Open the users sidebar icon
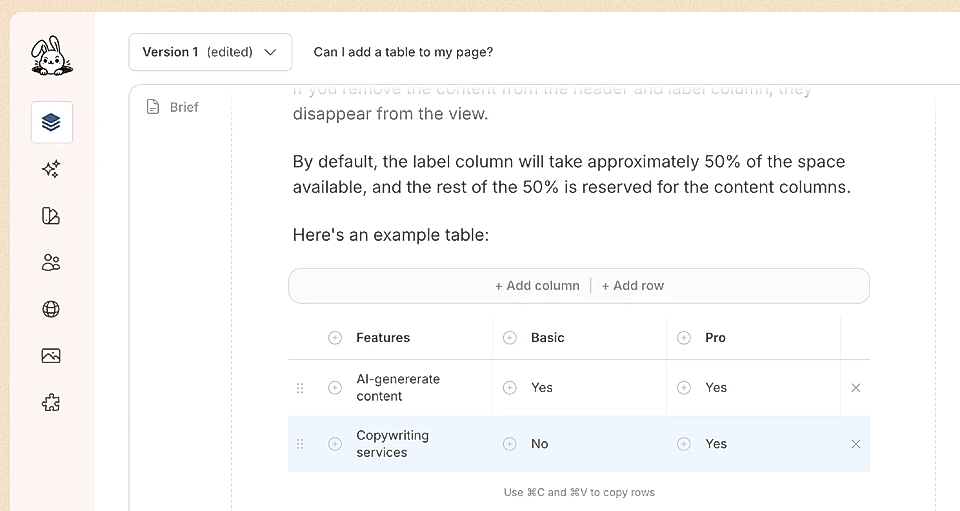 (51, 263)
